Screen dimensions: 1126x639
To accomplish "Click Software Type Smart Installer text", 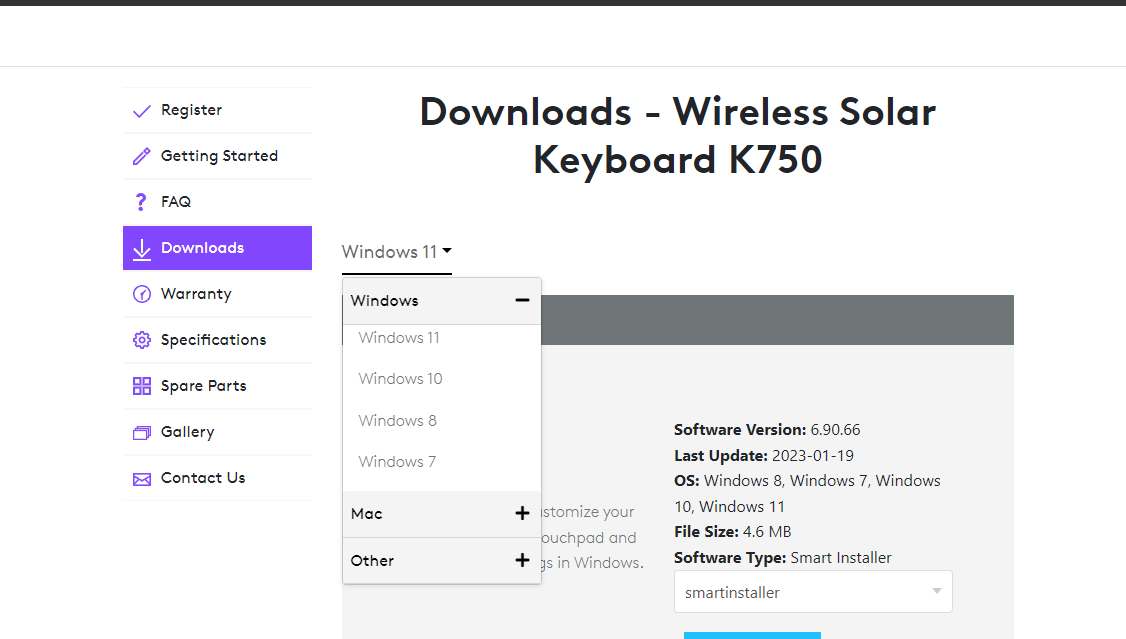I will click(782, 558).
